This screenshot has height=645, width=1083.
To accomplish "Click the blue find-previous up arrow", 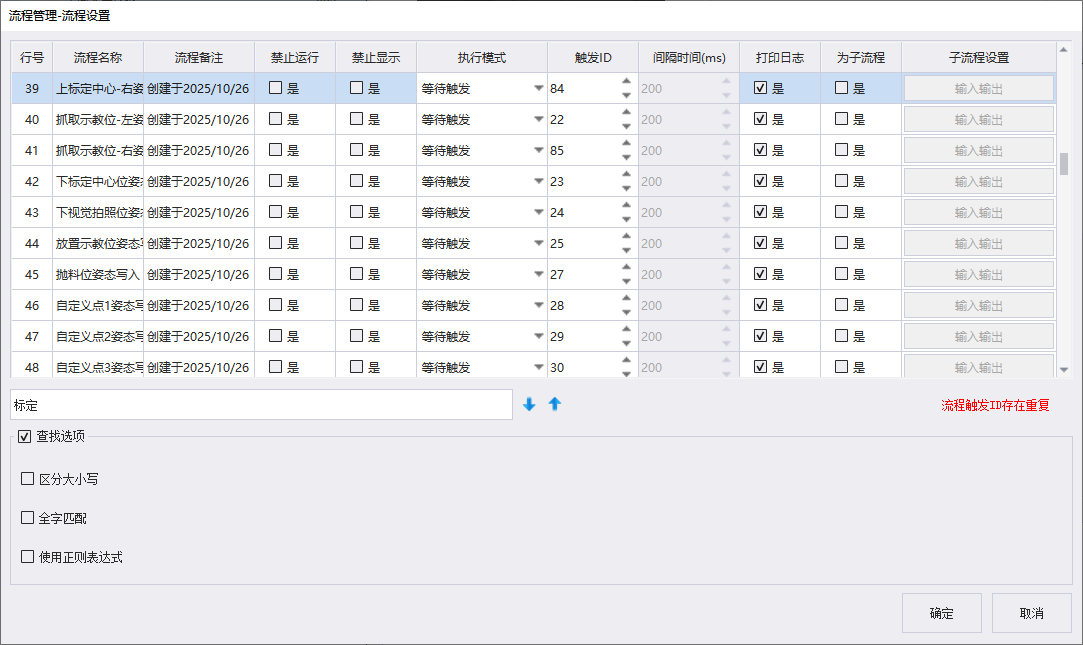I will [x=555, y=404].
